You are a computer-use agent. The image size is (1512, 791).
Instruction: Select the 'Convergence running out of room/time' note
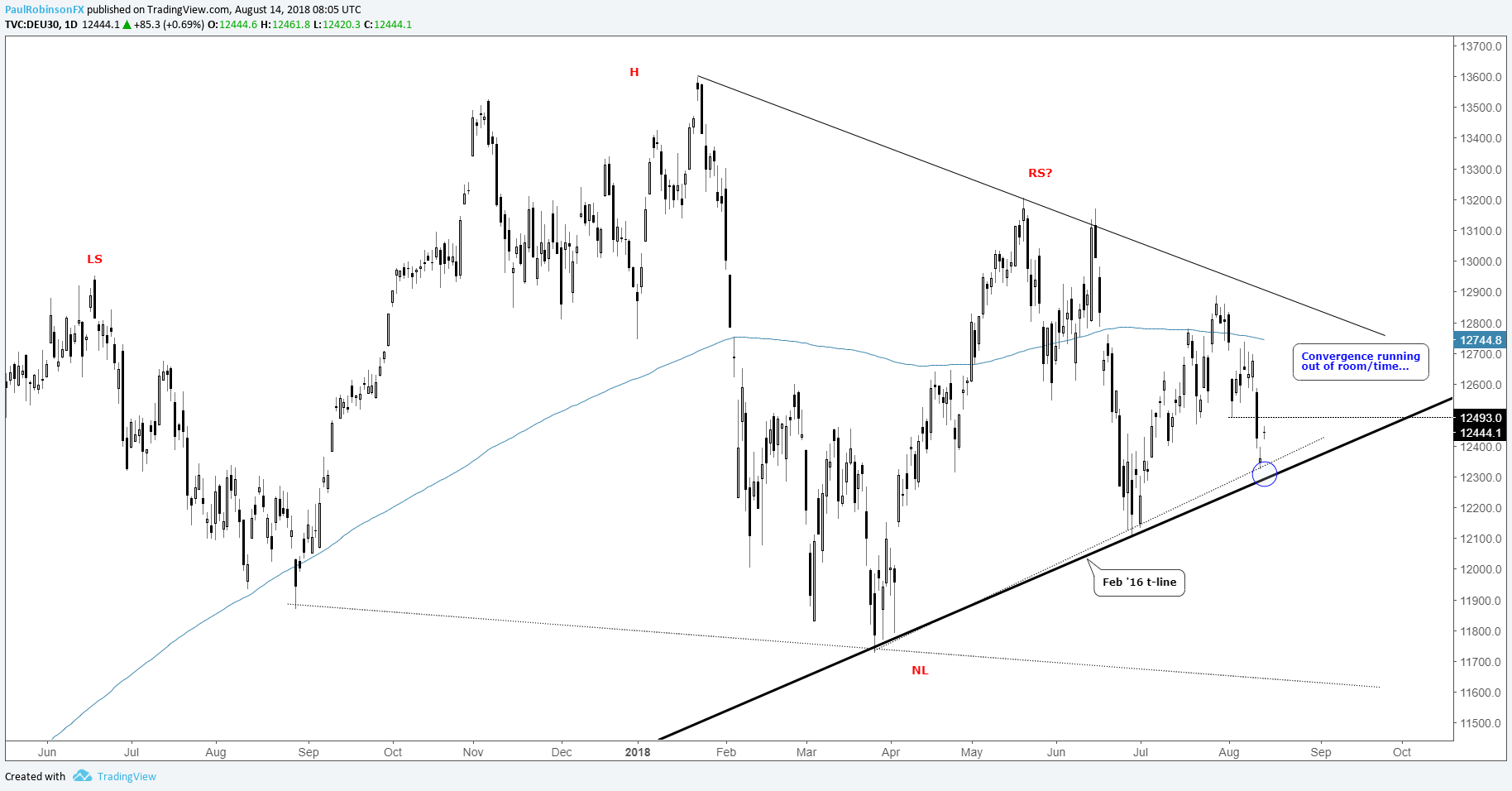[x=1361, y=362]
